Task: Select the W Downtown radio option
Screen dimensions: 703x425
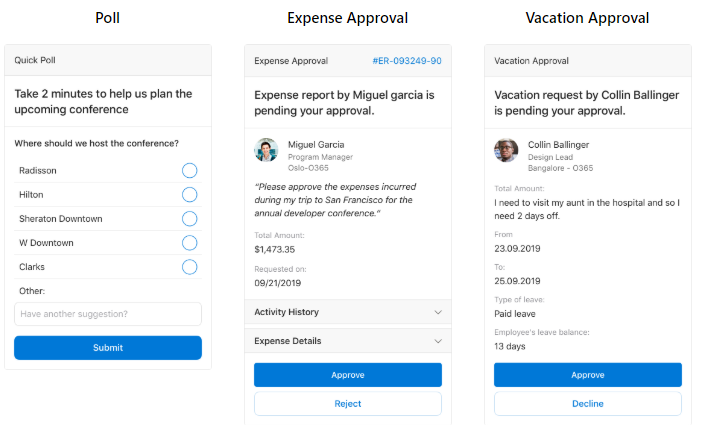Action: point(190,243)
